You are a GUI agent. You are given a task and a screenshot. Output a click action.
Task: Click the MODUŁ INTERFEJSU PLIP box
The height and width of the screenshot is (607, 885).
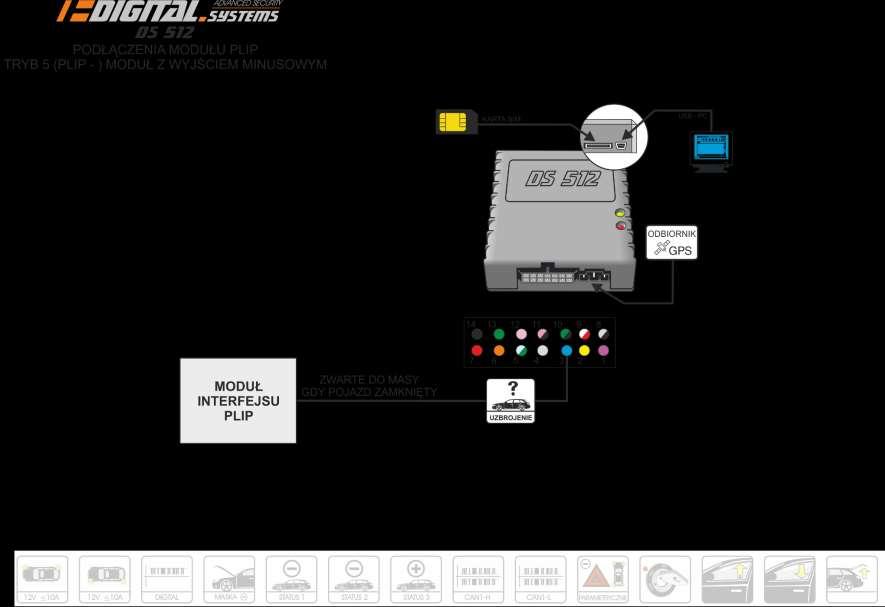238,400
